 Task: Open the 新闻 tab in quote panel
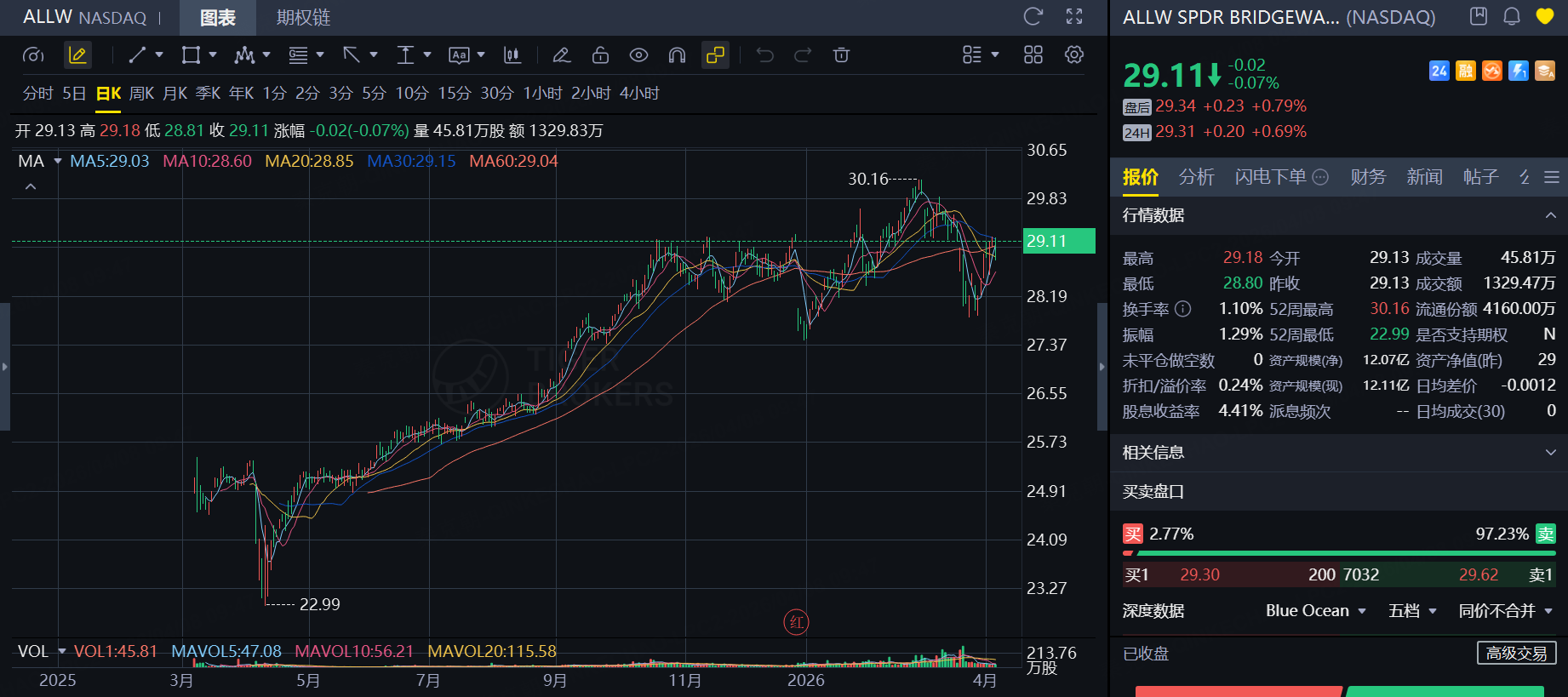coord(1424,177)
